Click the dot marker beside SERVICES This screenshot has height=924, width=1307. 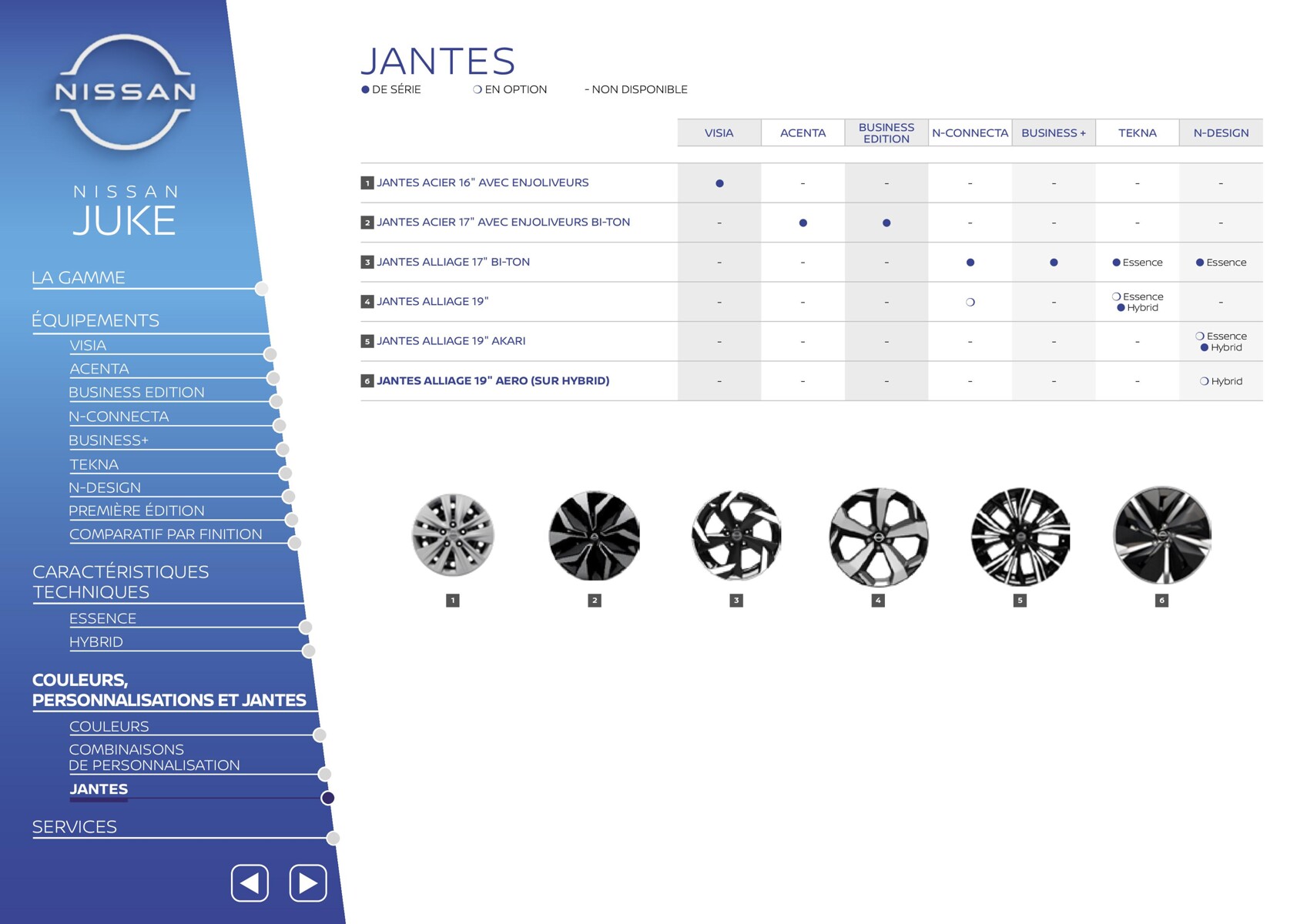[x=333, y=838]
